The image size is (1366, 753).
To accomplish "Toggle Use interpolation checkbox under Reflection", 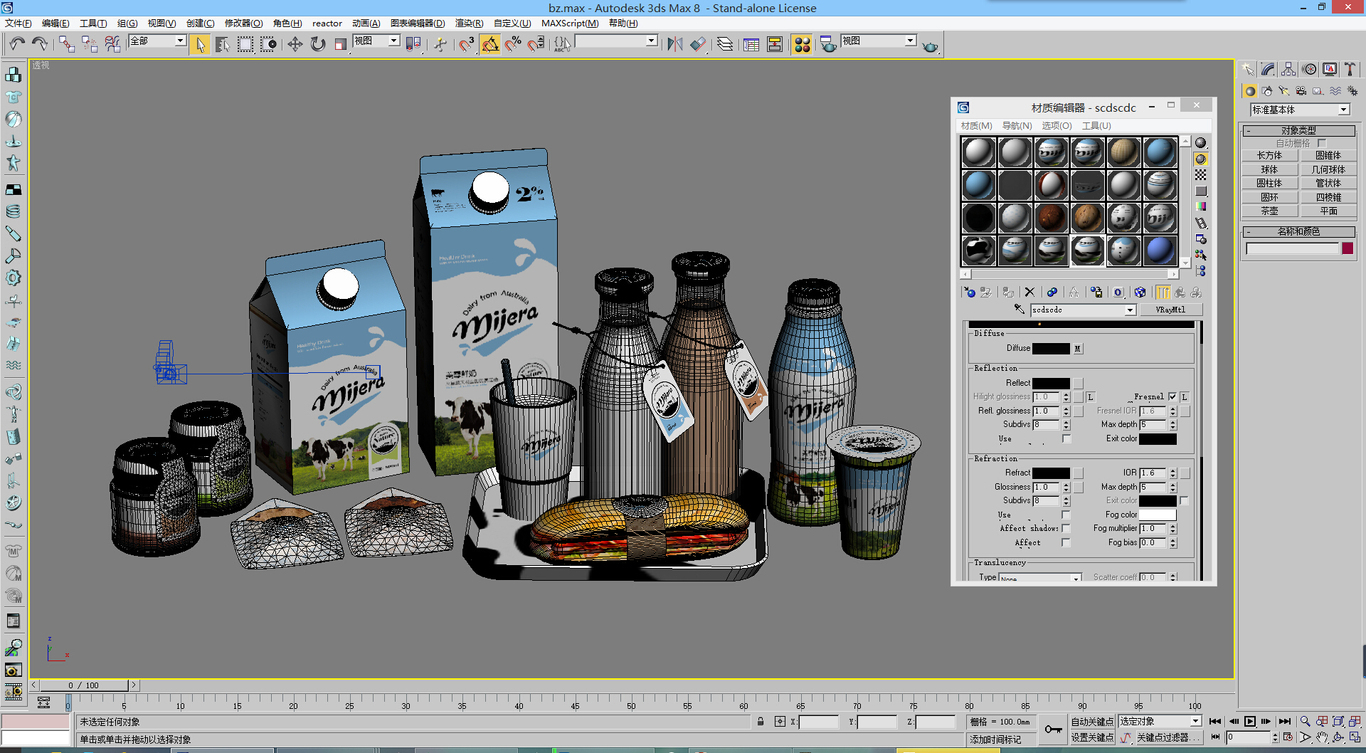I will pyautogui.click(x=1066, y=439).
